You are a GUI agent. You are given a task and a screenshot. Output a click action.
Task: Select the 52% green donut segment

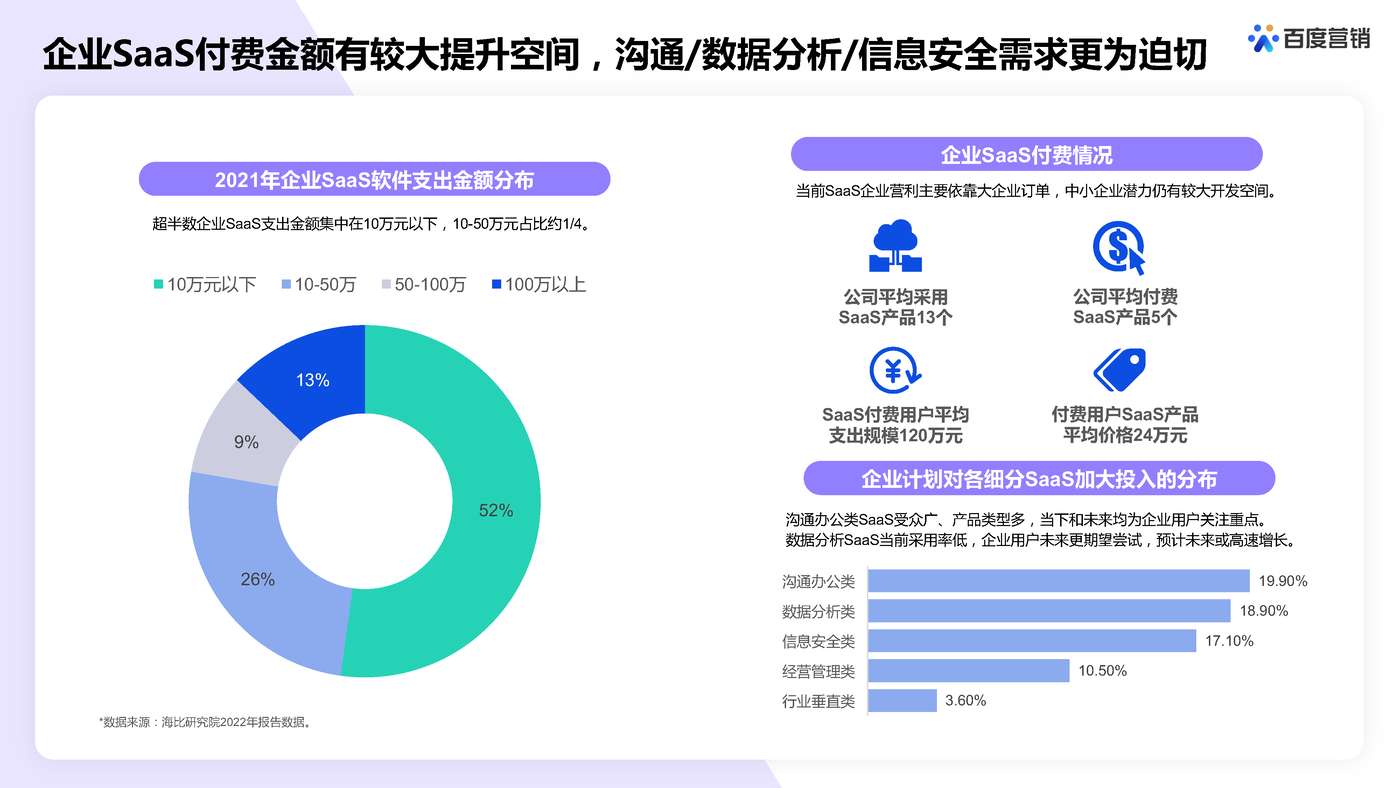click(x=497, y=510)
